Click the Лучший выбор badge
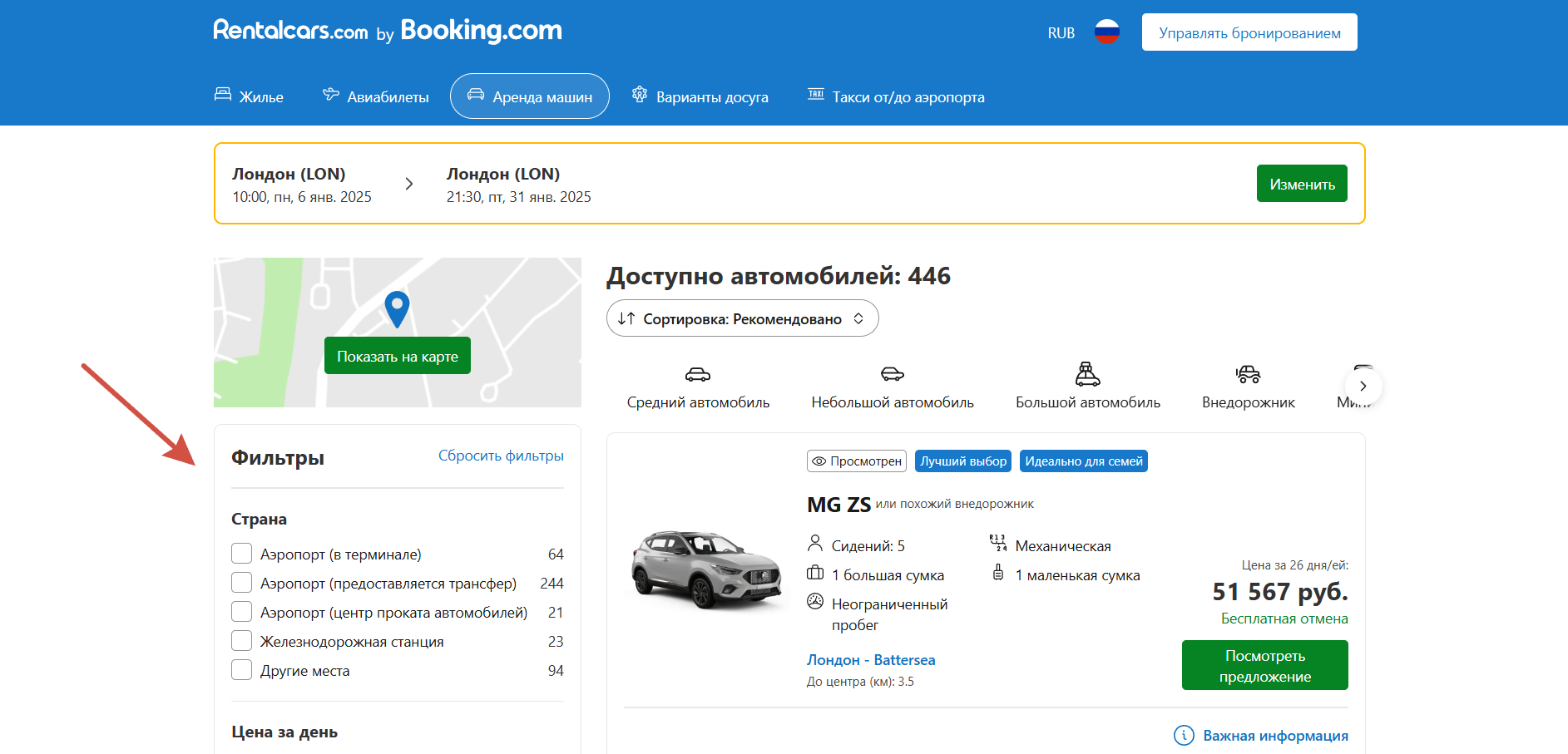Screen dimensions: 1568x754 click(963, 461)
